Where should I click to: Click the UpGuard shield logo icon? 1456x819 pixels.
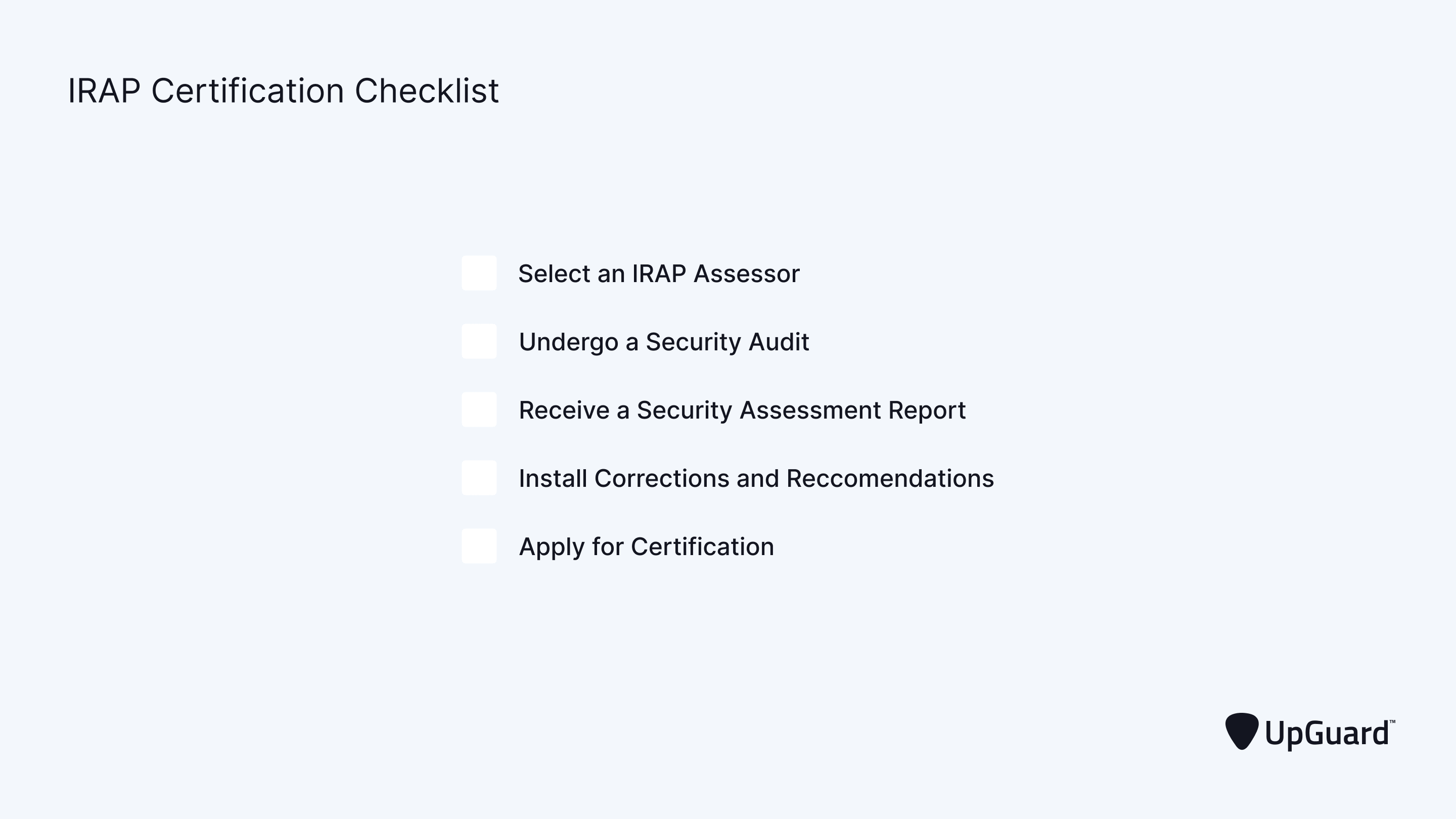(x=1242, y=732)
